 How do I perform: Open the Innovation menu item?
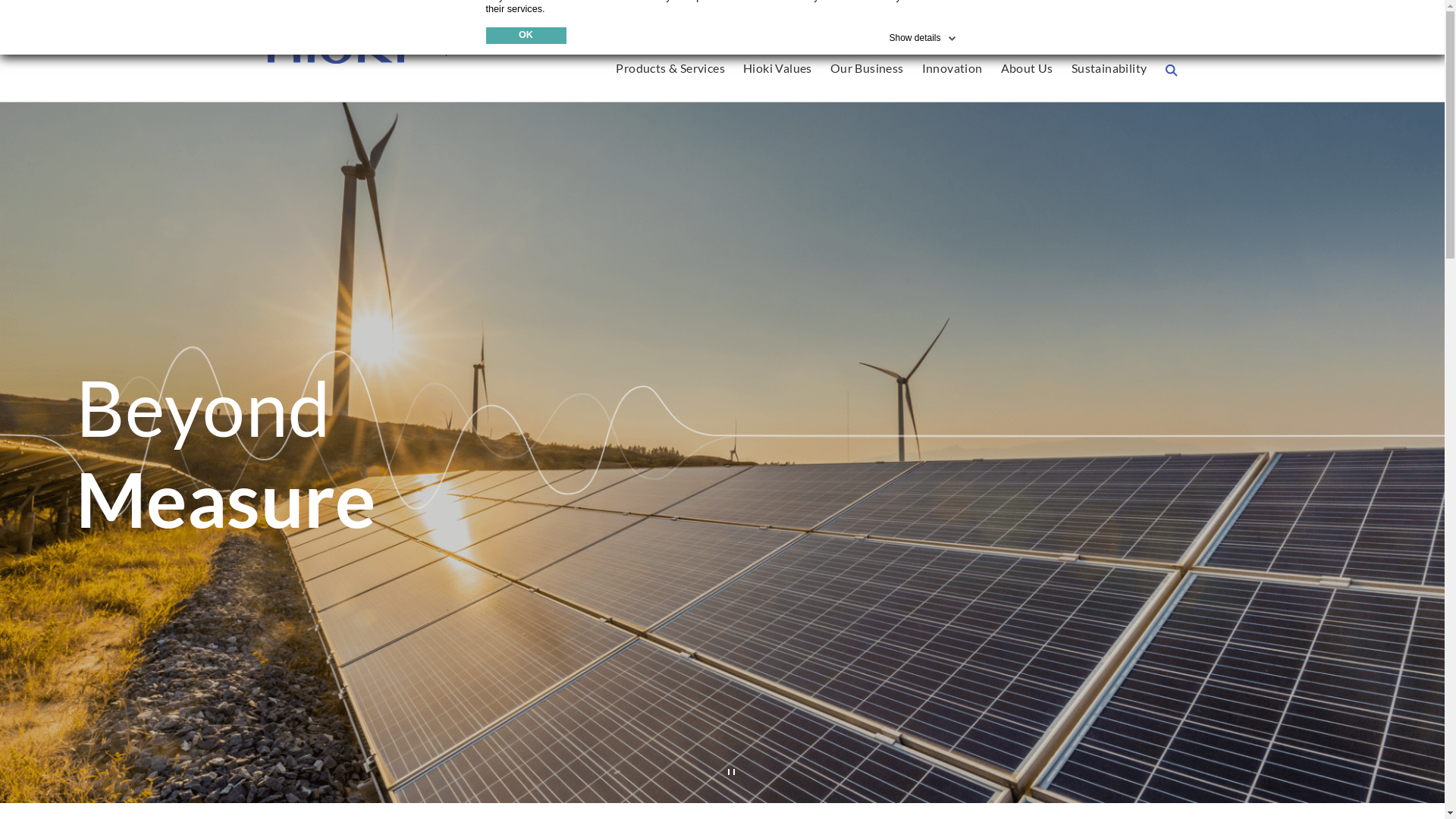point(952,68)
